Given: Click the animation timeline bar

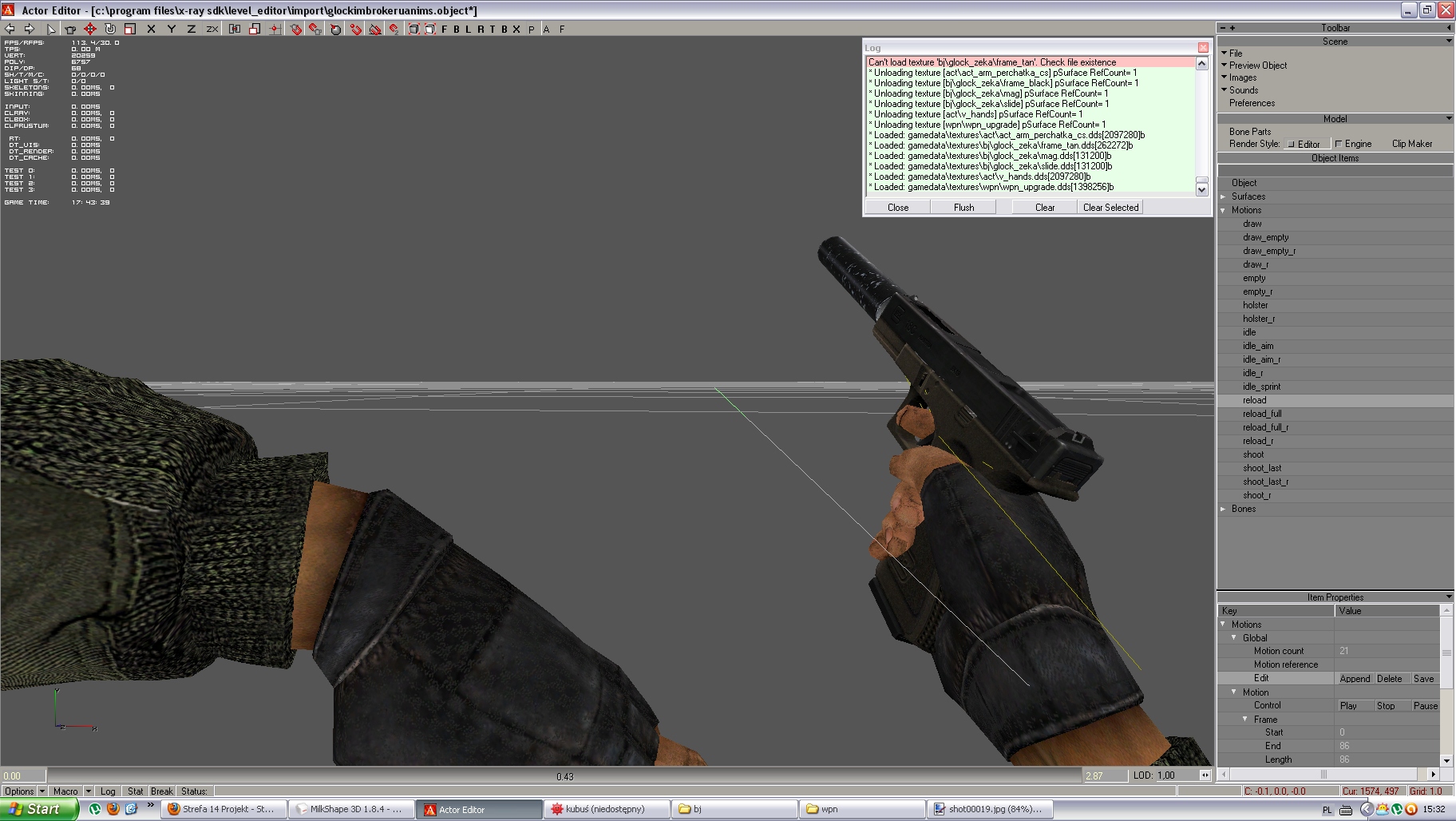Looking at the screenshot, I should pos(564,775).
